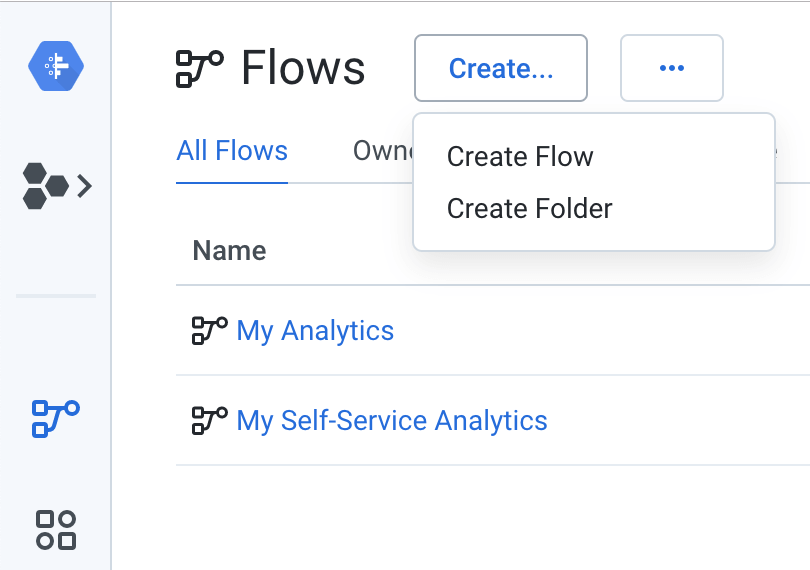810x570 pixels.
Task: Click the Flows page heading text
Action: tap(303, 68)
